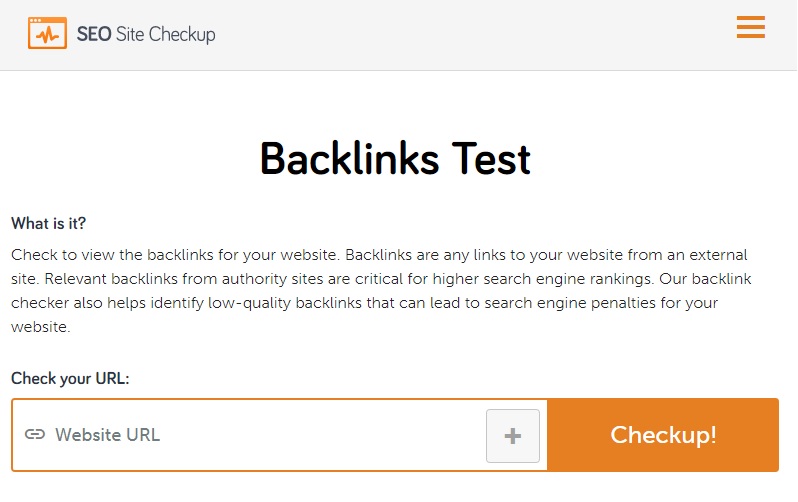Click the line mentioning higher search engine rankings
This screenshot has width=798, height=502.
379,279
